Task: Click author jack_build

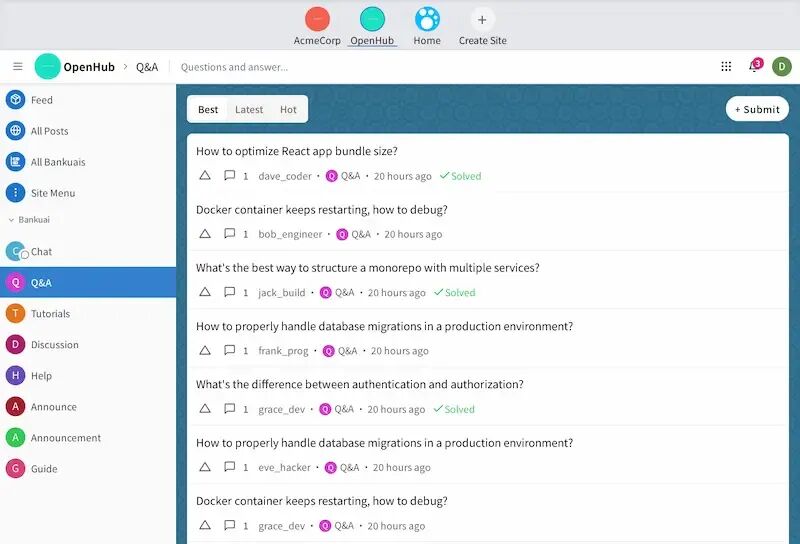Action: tap(282, 292)
